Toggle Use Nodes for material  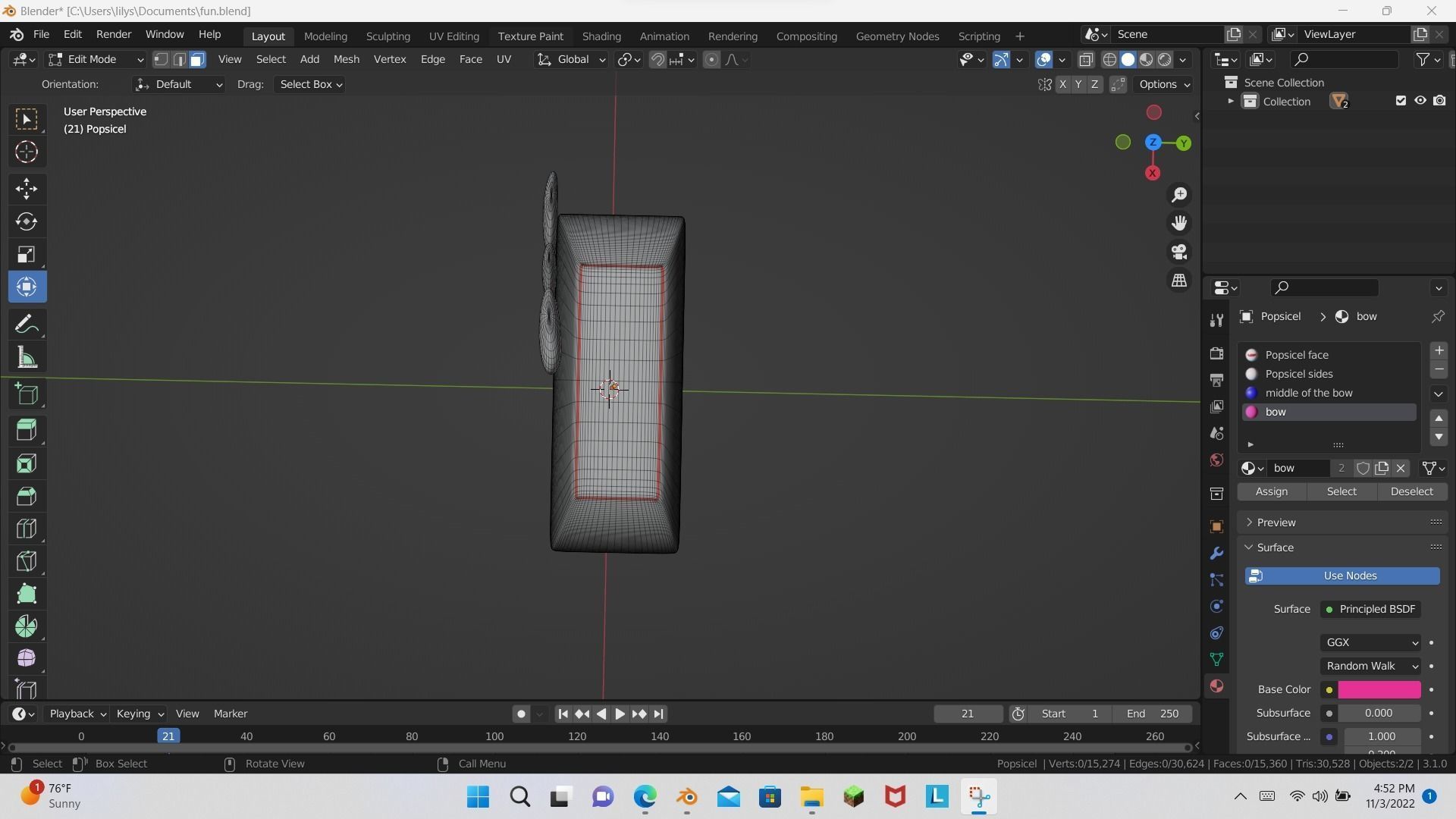tap(1342, 576)
